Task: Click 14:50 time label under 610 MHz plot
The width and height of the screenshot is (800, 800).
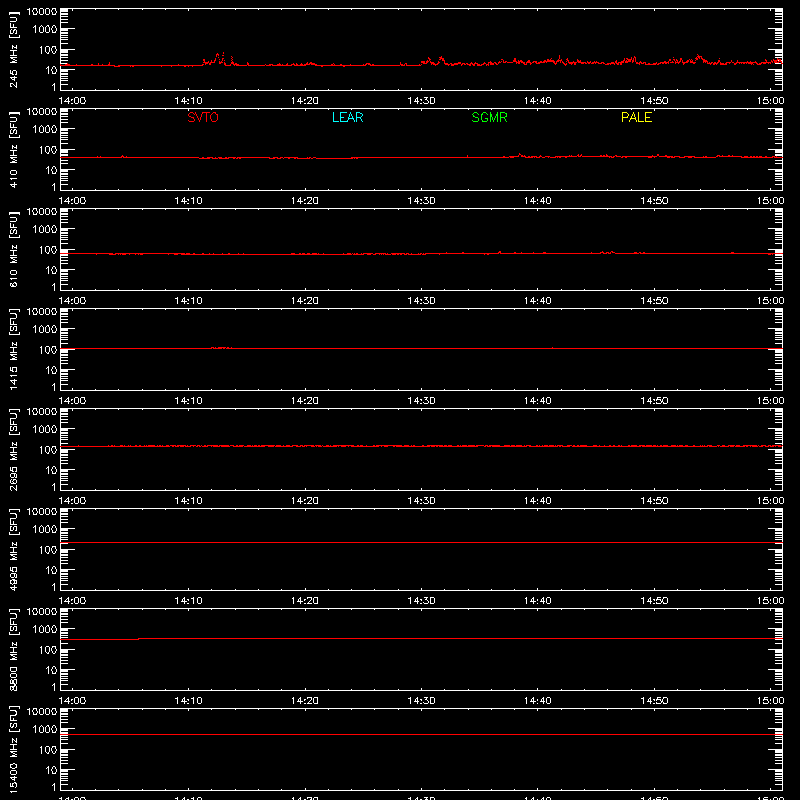Action: click(654, 301)
